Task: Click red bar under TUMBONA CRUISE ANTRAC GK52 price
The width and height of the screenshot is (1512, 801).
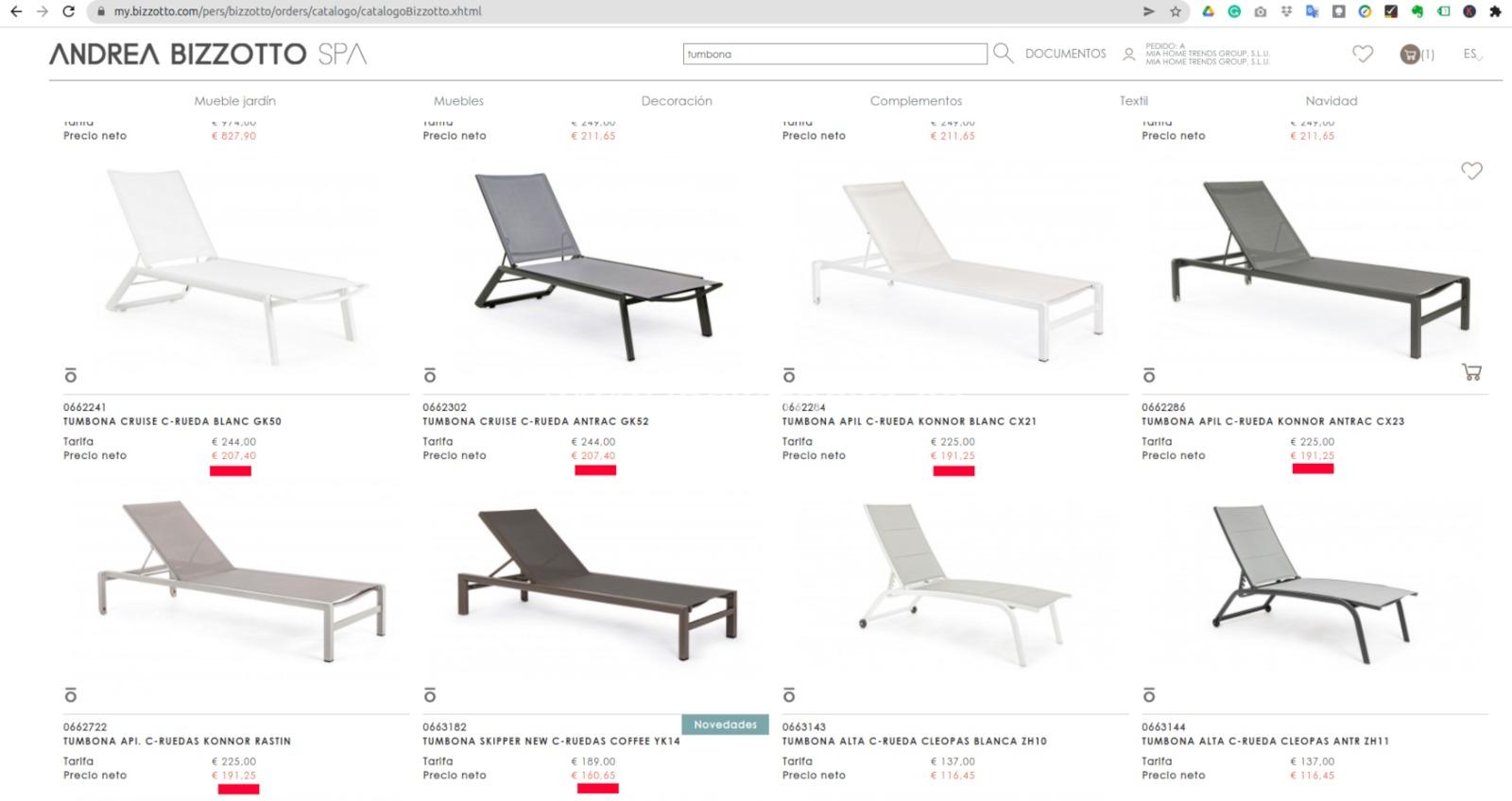Action: coord(595,470)
